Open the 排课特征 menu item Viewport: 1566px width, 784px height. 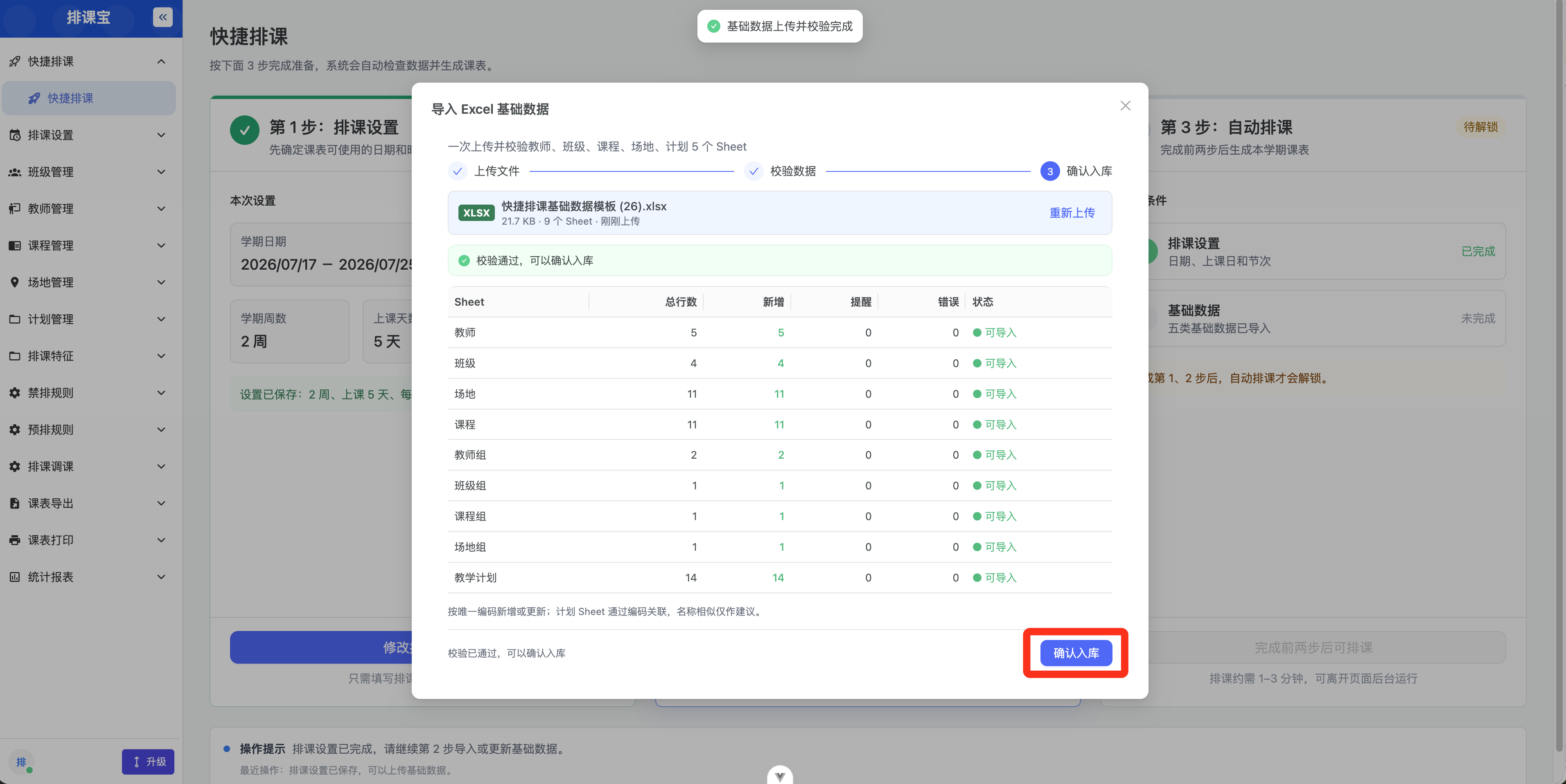pos(89,356)
